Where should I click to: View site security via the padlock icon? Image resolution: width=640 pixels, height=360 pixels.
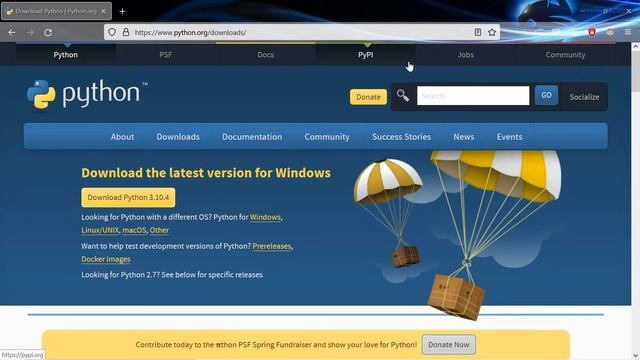(x=126, y=32)
